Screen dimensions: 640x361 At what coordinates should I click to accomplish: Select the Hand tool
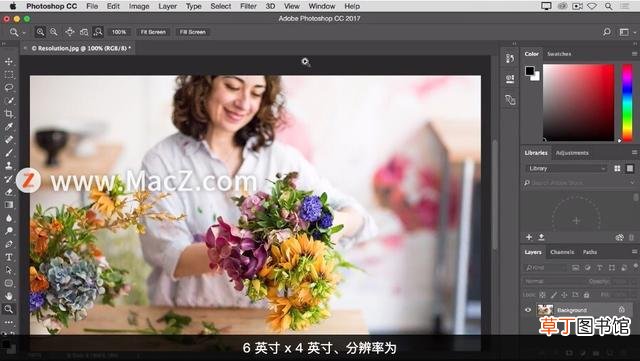[x=9, y=296]
